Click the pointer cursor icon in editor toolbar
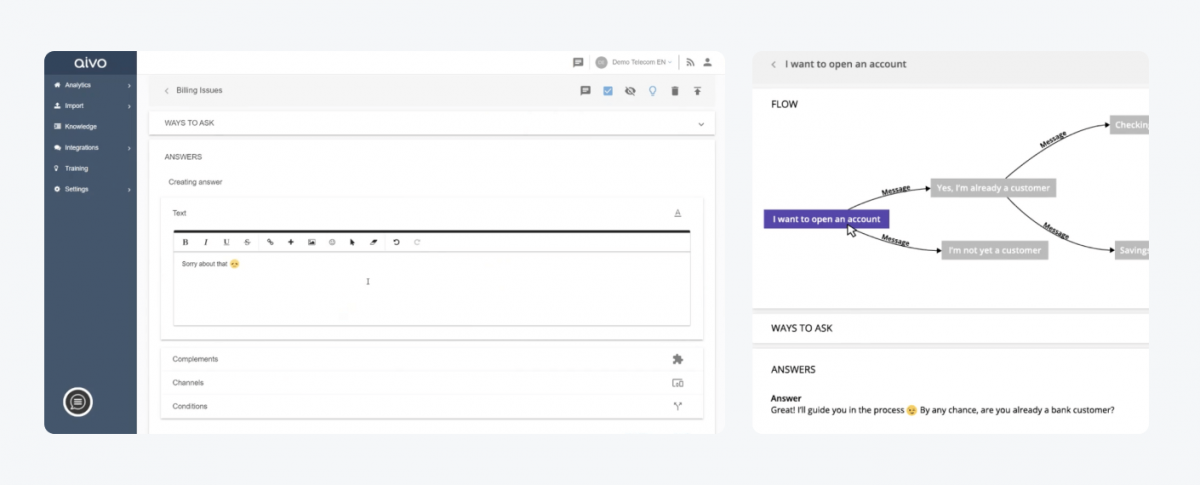 coord(352,242)
